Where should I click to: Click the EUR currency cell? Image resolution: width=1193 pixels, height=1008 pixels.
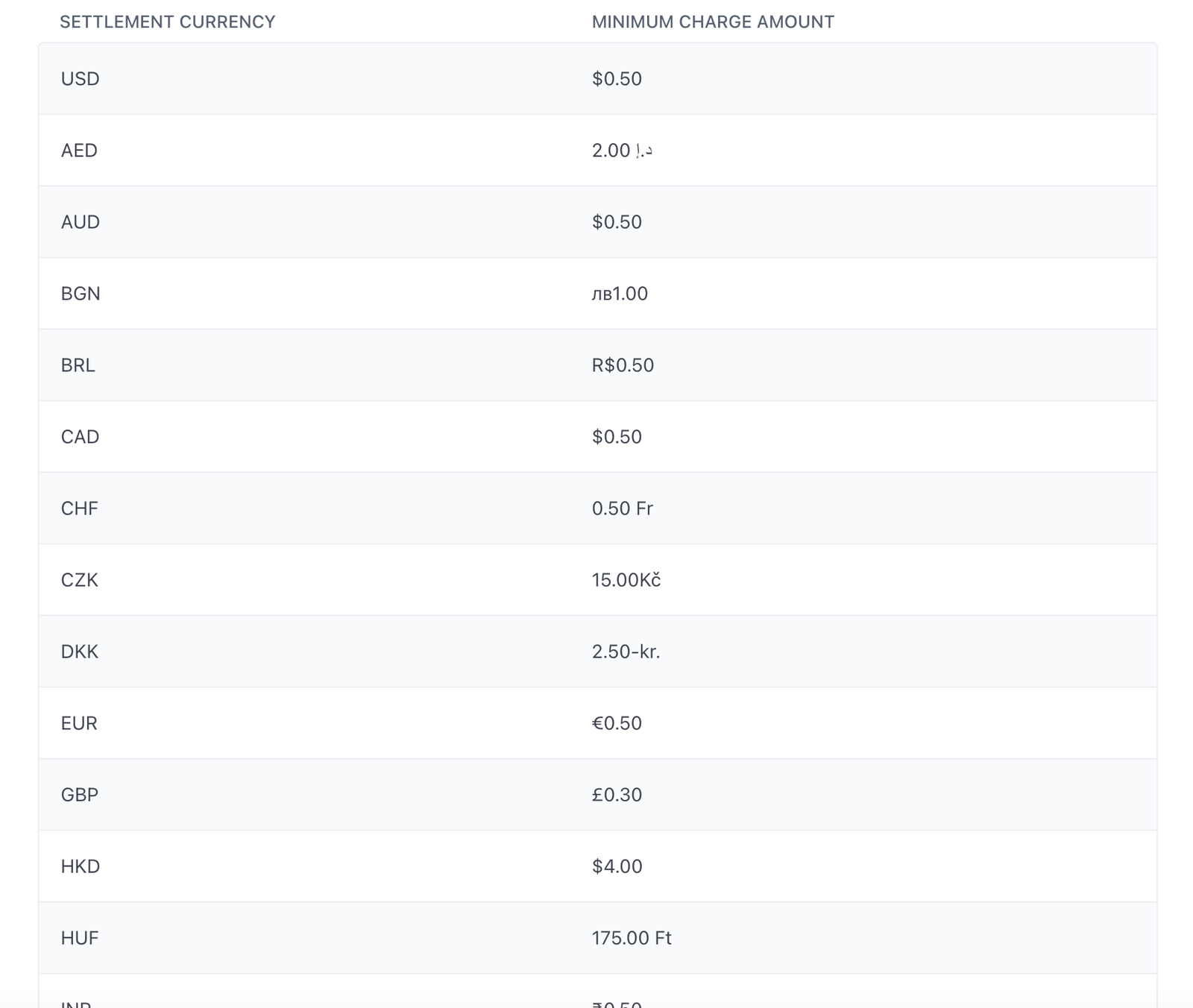79,723
